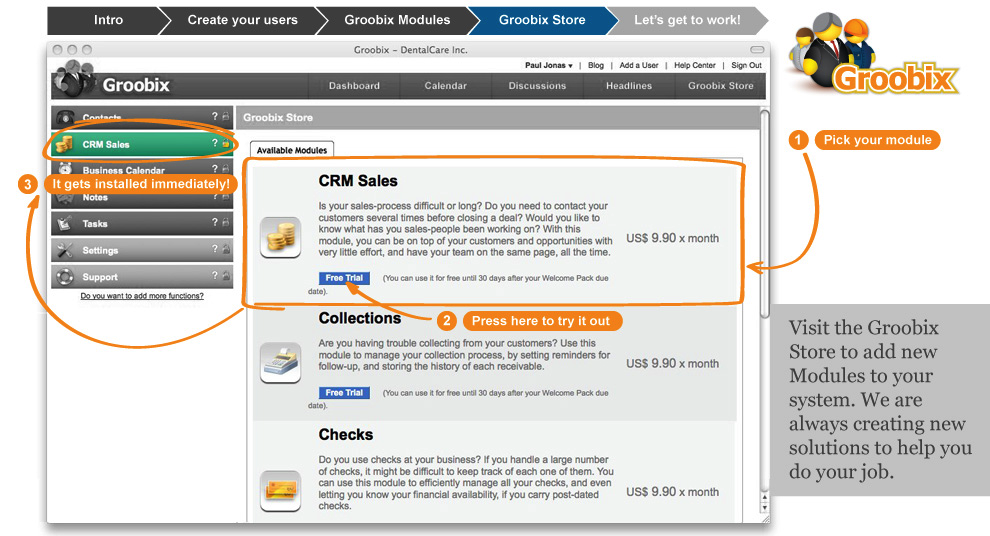This screenshot has width=990, height=536.
Task: Go to the Groobix Modules step
Action: (x=397, y=20)
